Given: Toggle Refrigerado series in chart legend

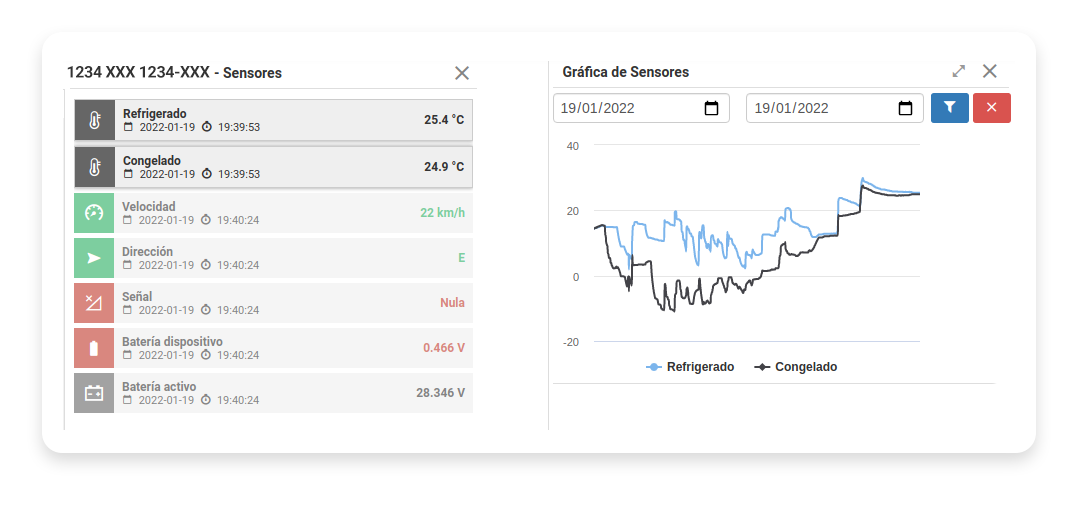Looking at the screenshot, I should point(690,367).
